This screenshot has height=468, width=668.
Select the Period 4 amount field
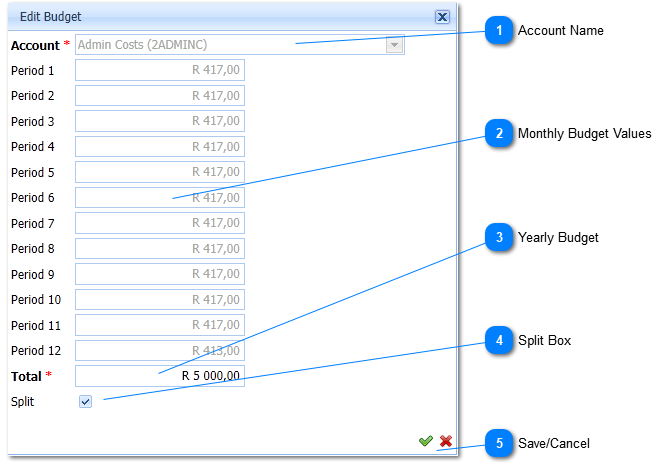(160, 146)
